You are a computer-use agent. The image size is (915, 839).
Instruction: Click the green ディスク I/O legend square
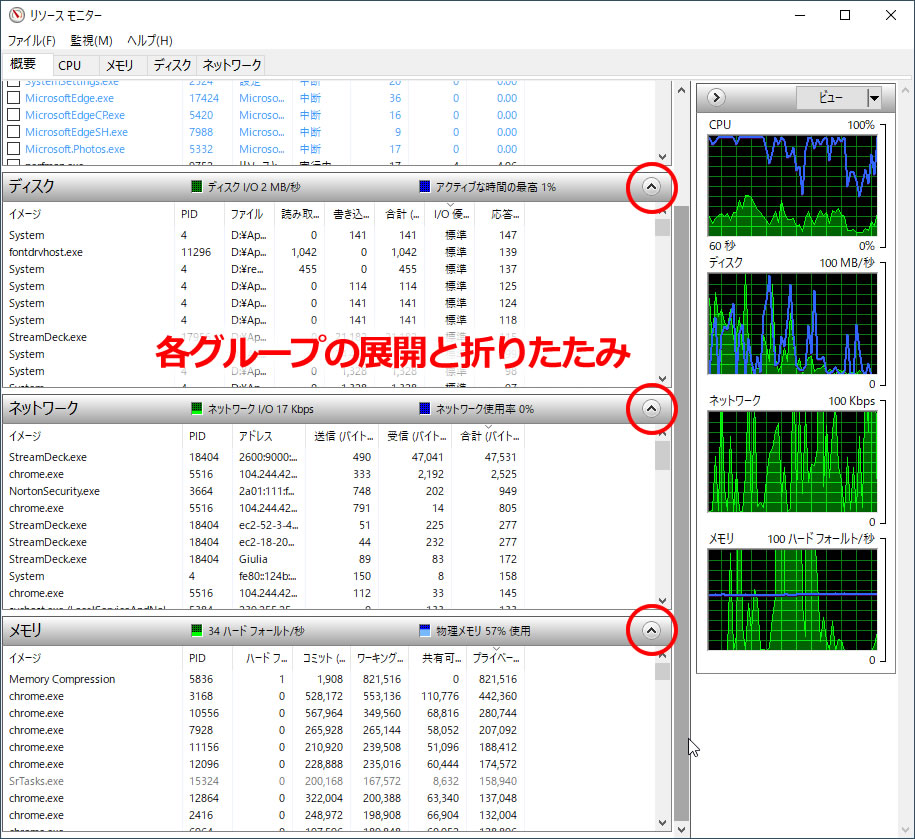click(197, 187)
